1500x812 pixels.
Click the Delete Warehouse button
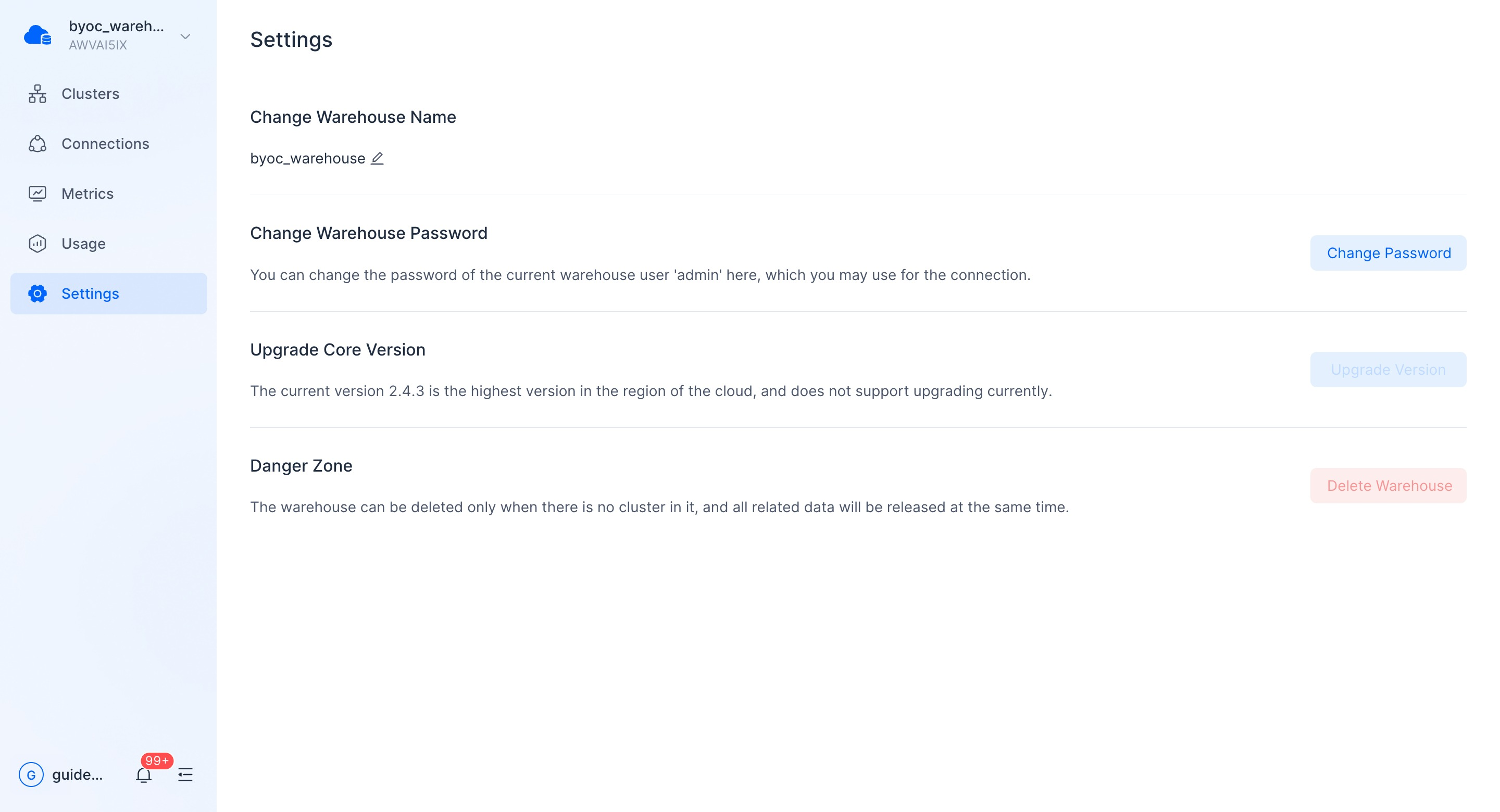point(1388,486)
